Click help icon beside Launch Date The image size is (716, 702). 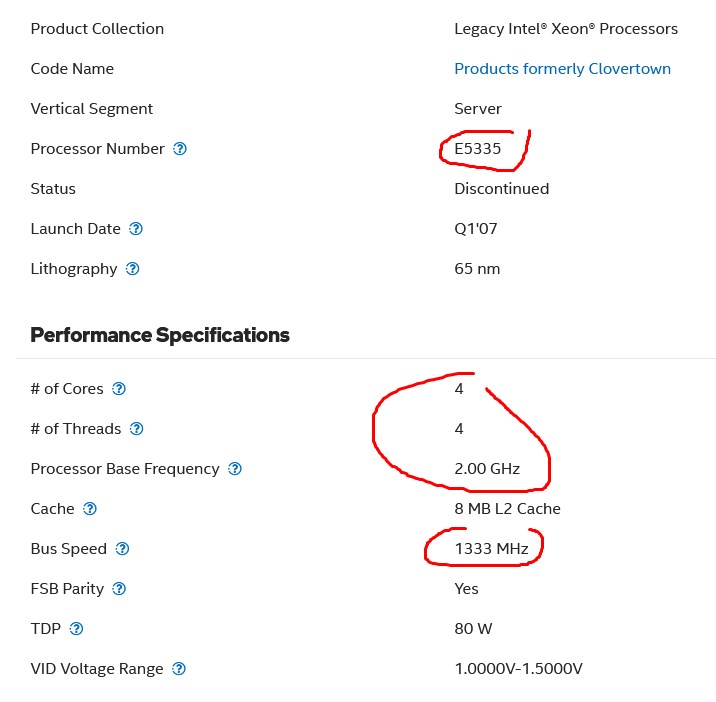click(x=136, y=229)
